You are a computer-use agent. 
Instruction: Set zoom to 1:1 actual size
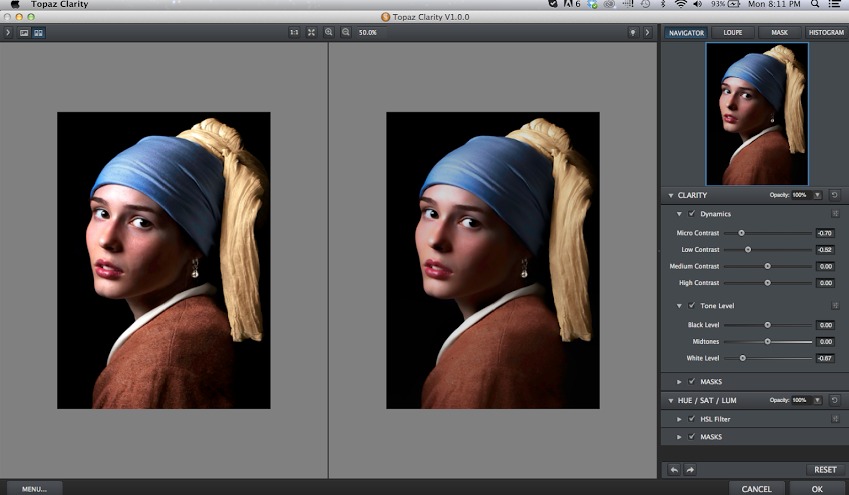[x=294, y=32]
